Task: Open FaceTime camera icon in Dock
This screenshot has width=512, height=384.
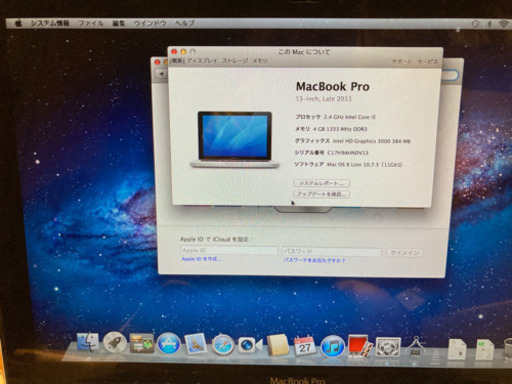Action: (x=250, y=345)
